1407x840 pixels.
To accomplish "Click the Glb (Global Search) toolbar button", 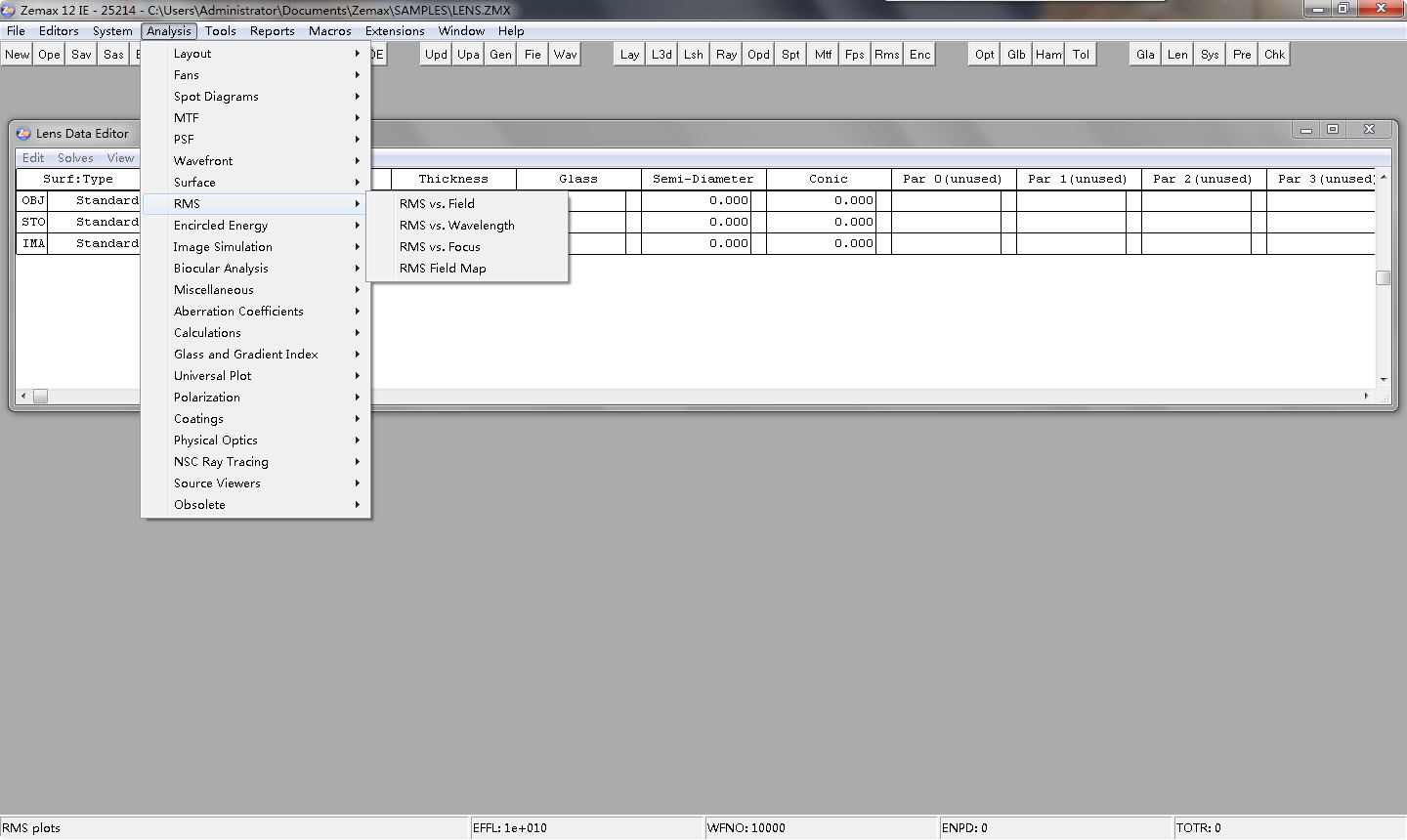I will (1016, 55).
